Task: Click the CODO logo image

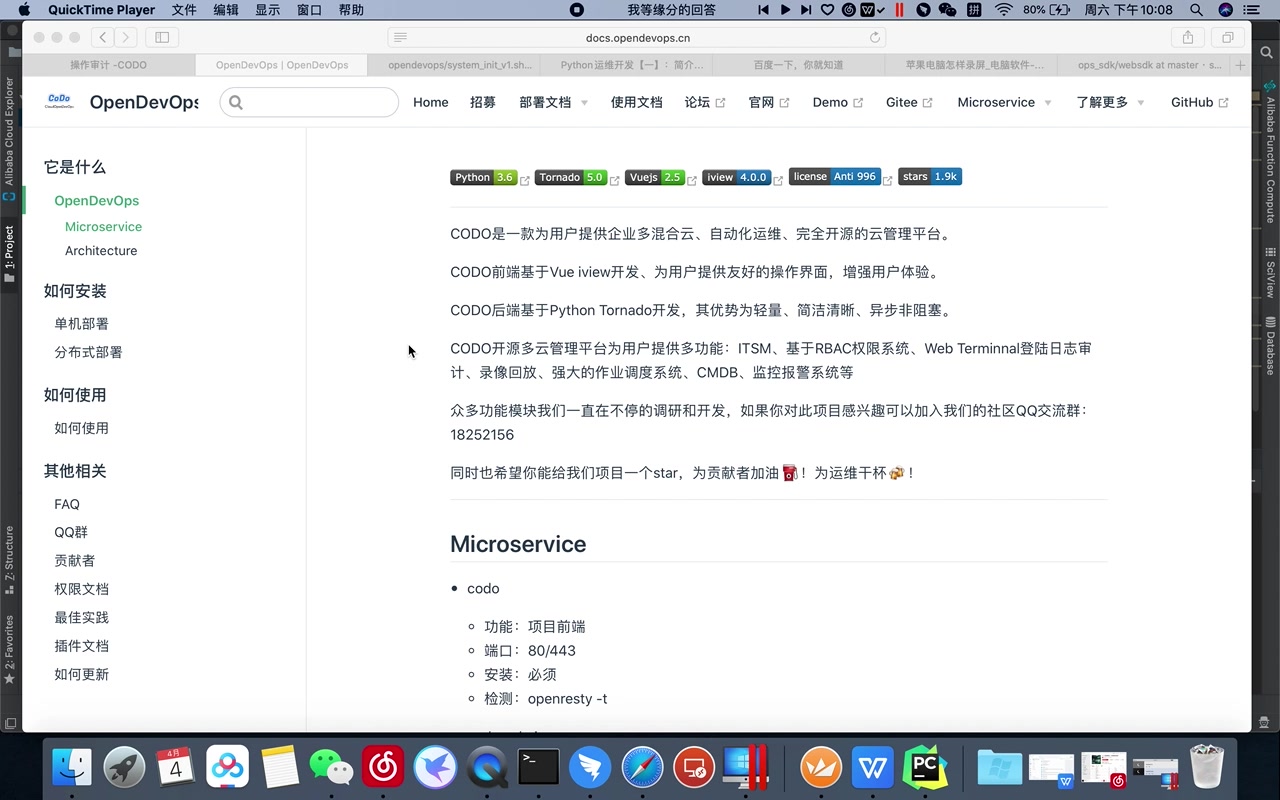Action: coord(59,101)
